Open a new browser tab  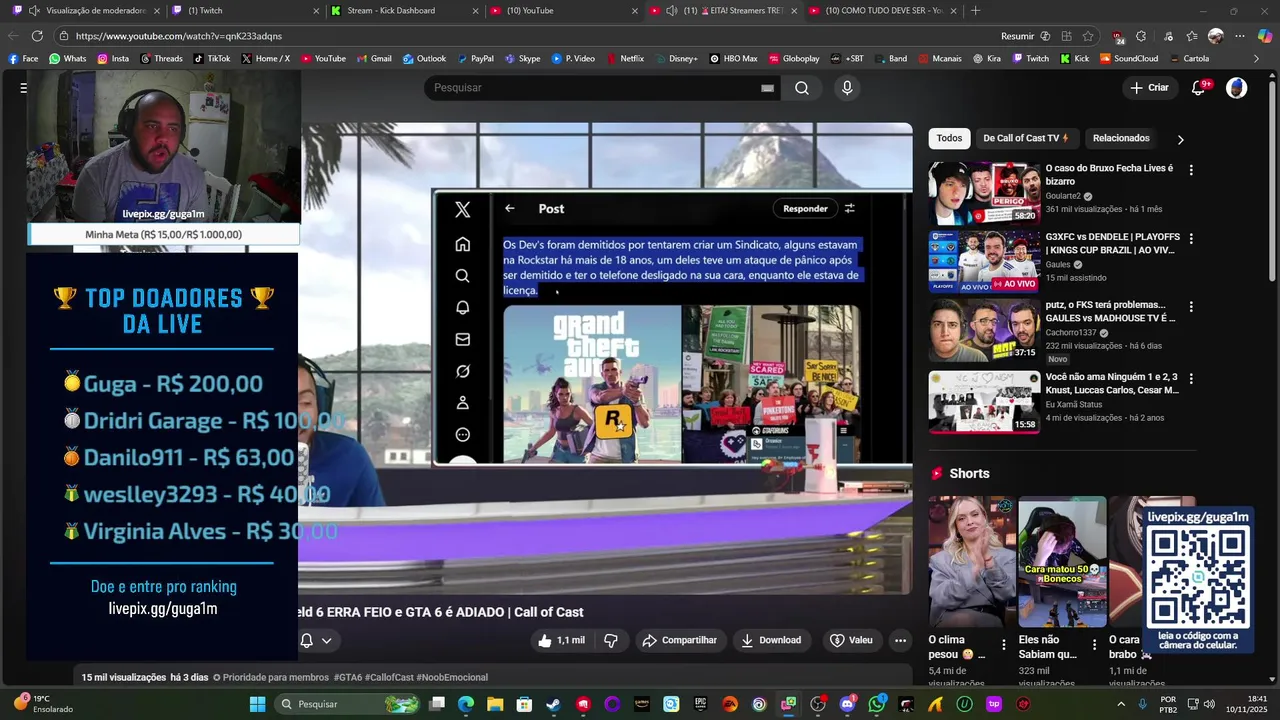pyautogui.click(x=975, y=11)
